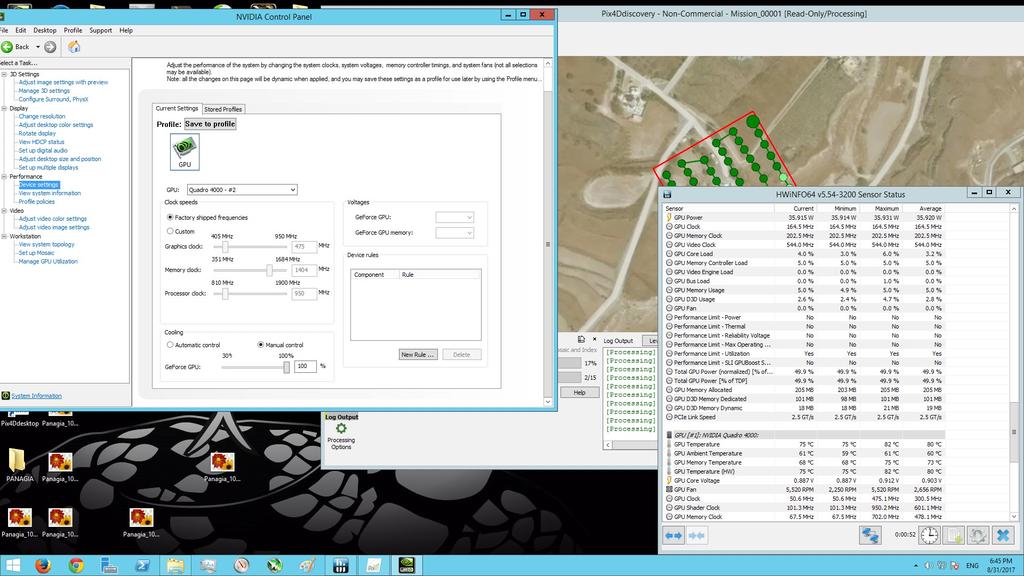1024x576 pixels.
Task: Open File Explorer from the taskbar
Action: click(175, 566)
